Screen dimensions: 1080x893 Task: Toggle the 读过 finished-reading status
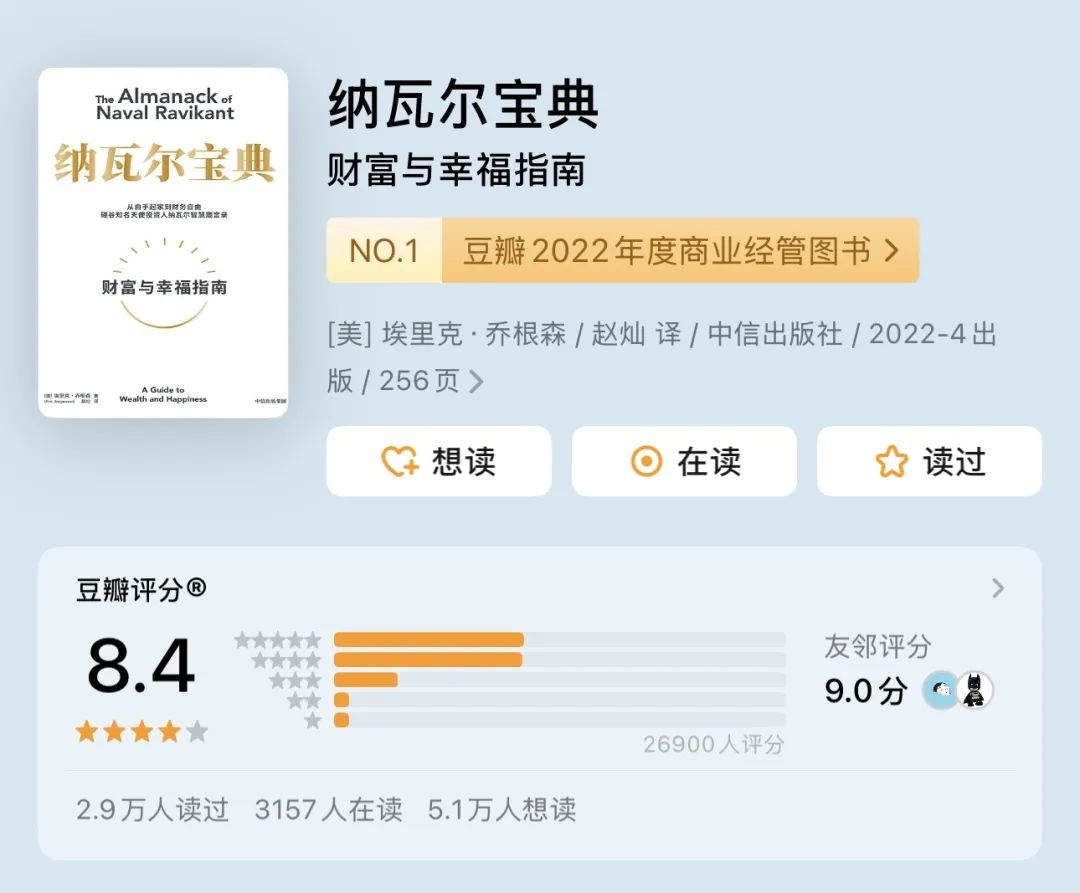pos(928,461)
